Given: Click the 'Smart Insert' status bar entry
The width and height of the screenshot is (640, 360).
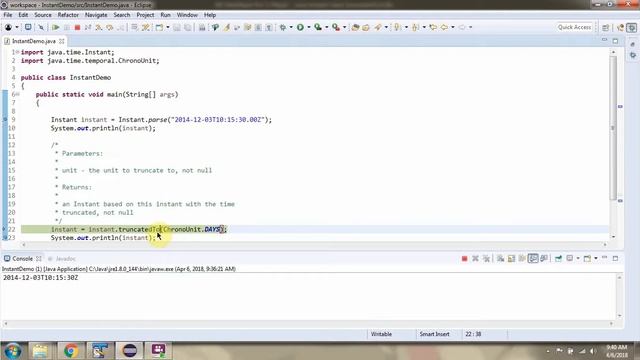Looking at the screenshot, I should click(x=434, y=334).
